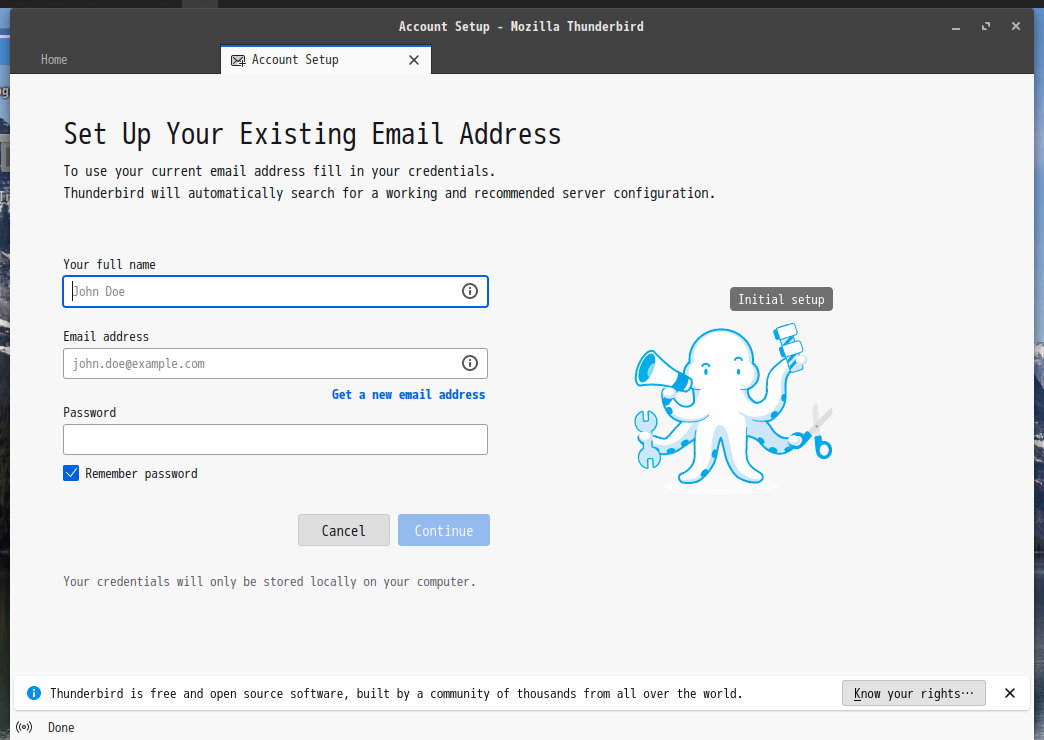1044x740 pixels.
Task: Click the Set Up Your Existing Email Address heading
Action: [x=312, y=134]
